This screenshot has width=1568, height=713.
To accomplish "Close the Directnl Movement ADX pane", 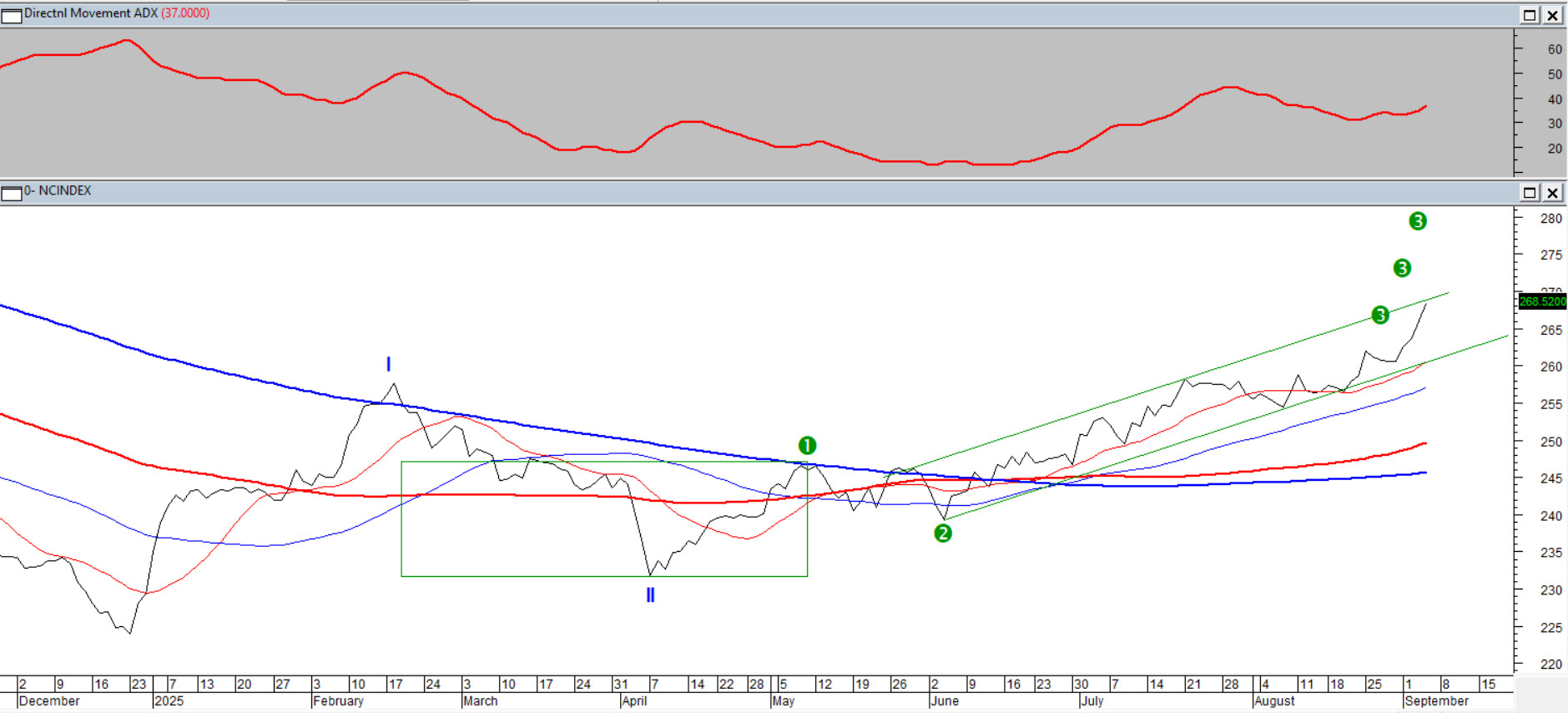I will pyautogui.click(x=1552, y=15).
